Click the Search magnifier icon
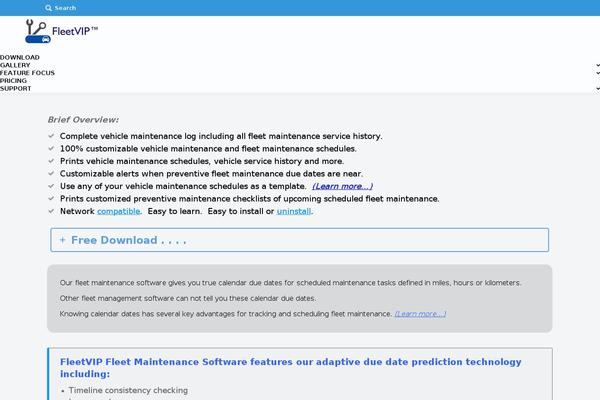This screenshot has width=600, height=400. [x=48, y=8]
